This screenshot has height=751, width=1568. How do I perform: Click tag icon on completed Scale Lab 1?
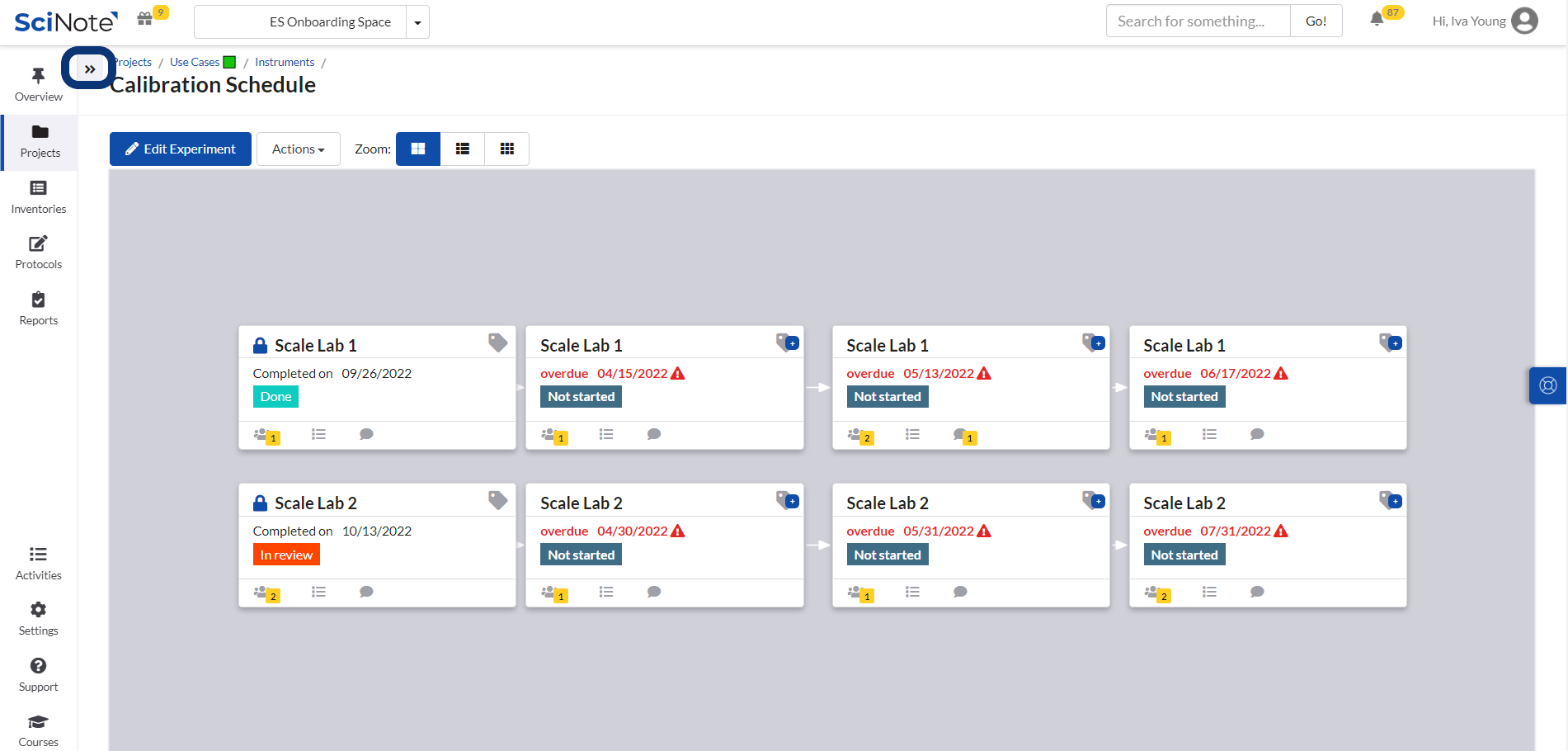497,342
